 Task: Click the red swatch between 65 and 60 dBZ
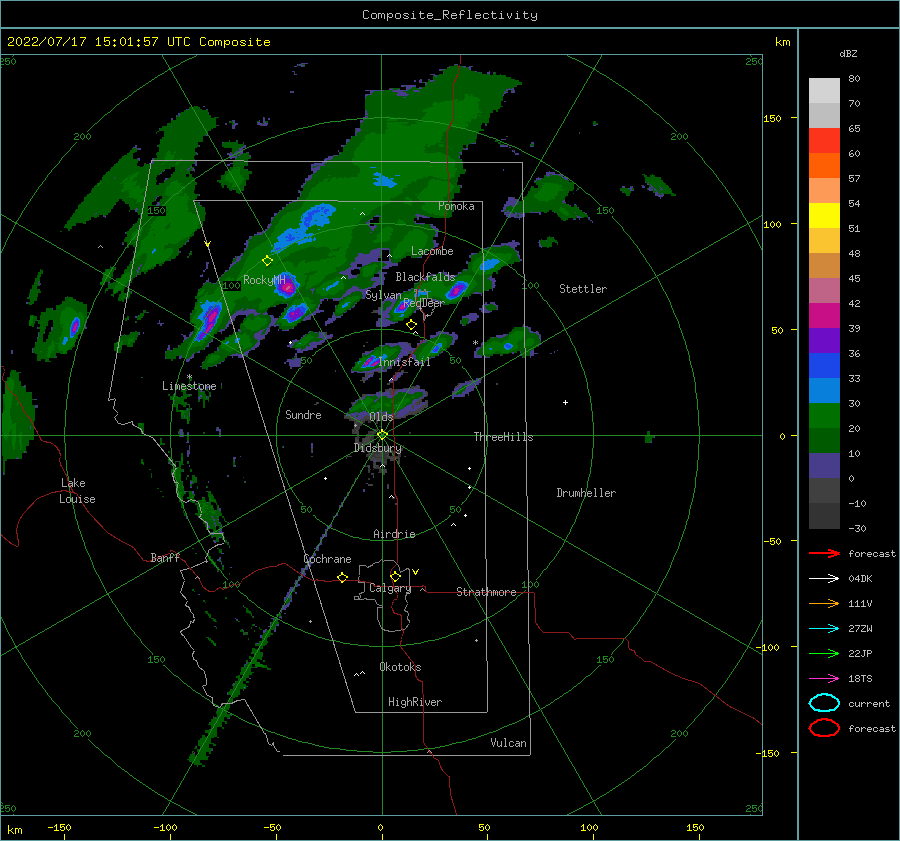[x=824, y=141]
